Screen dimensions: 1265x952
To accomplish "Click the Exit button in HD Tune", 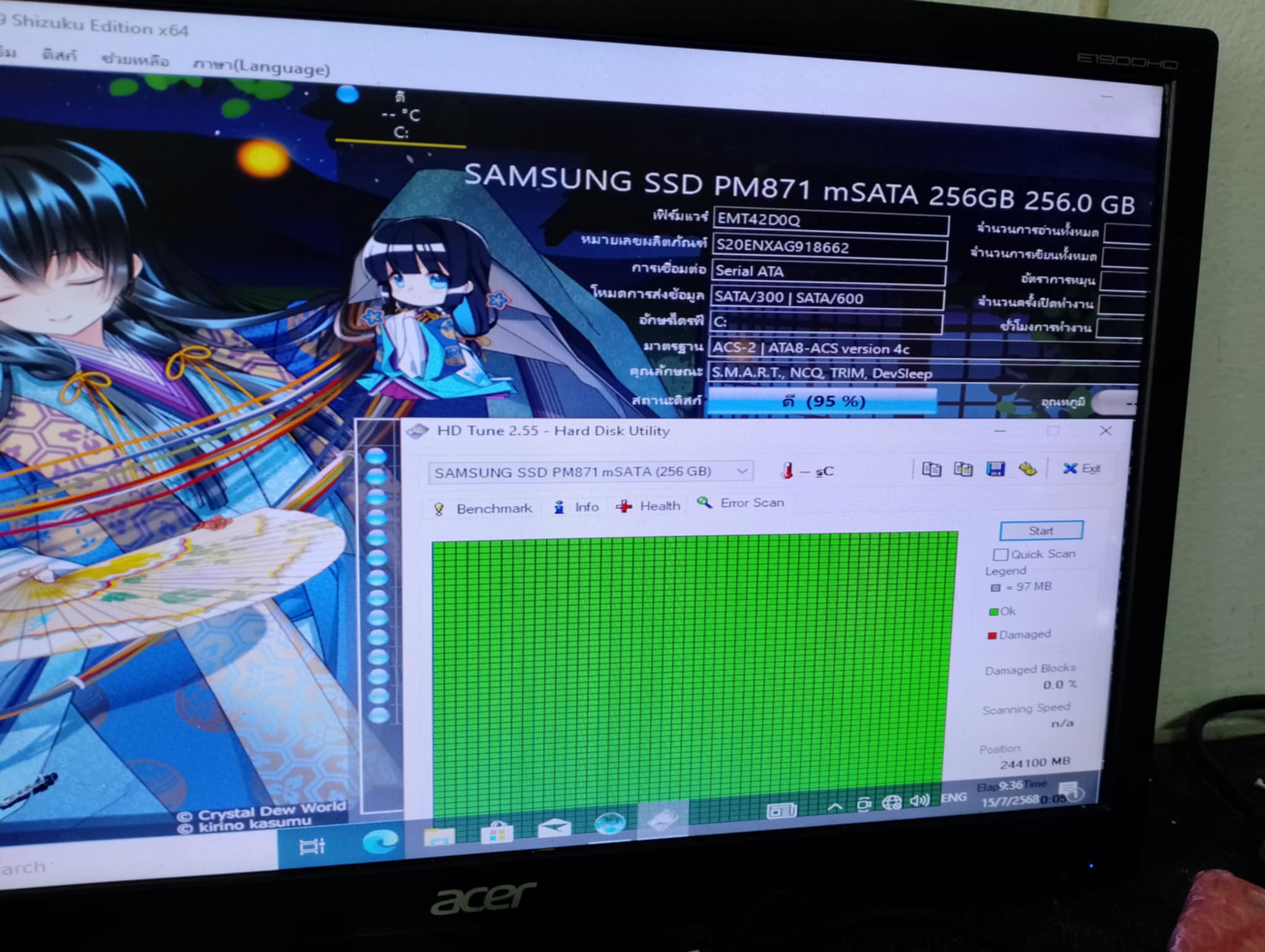I will click(x=1082, y=469).
